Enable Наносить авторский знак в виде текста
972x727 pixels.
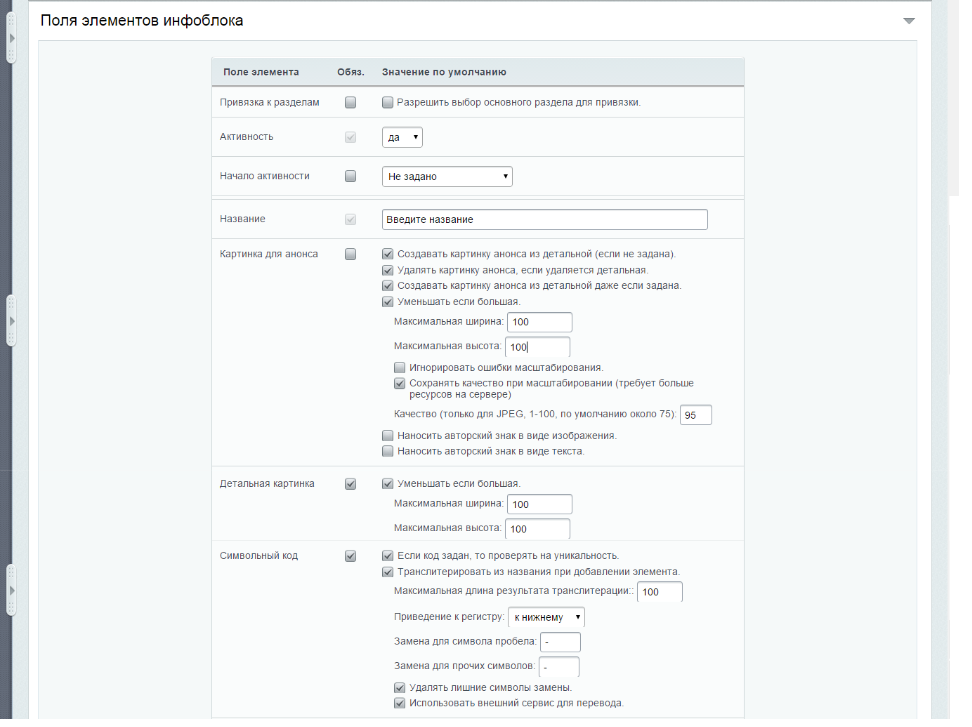(x=388, y=451)
